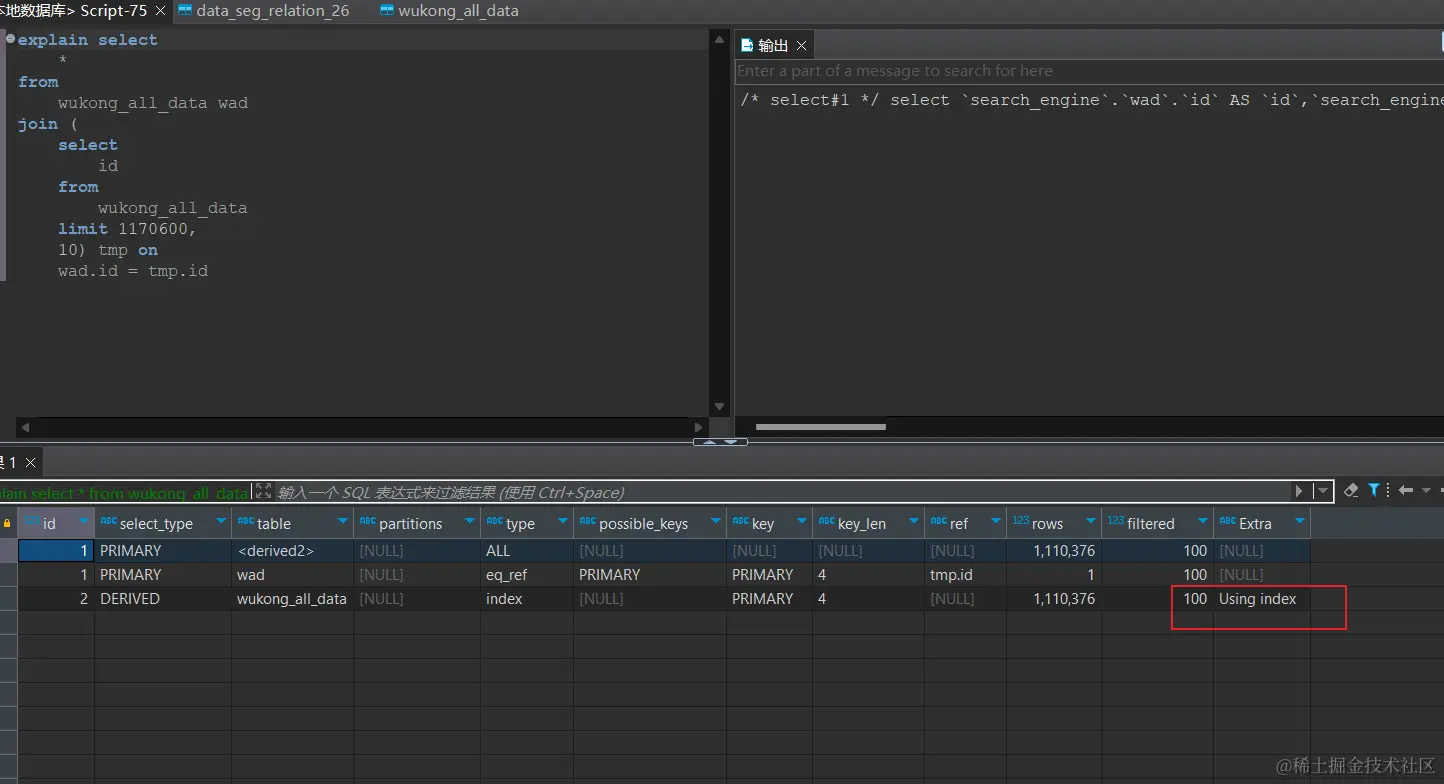
Task: Click the editor's horizontal scrollbar right arrow
Action: (x=700, y=426)
